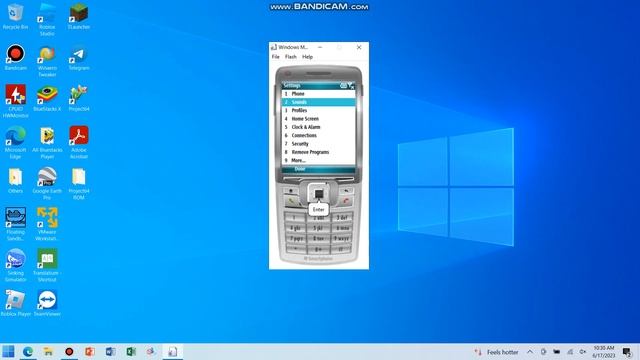This screenshot has height=360, width=640.
Task: Select the Home Screen settings entry
Action: tap(318, 119)
